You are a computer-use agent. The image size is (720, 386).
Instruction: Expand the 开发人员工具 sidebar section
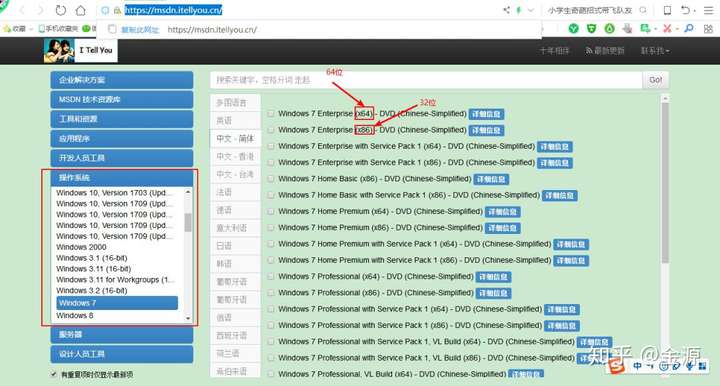[x=122, y=158]
